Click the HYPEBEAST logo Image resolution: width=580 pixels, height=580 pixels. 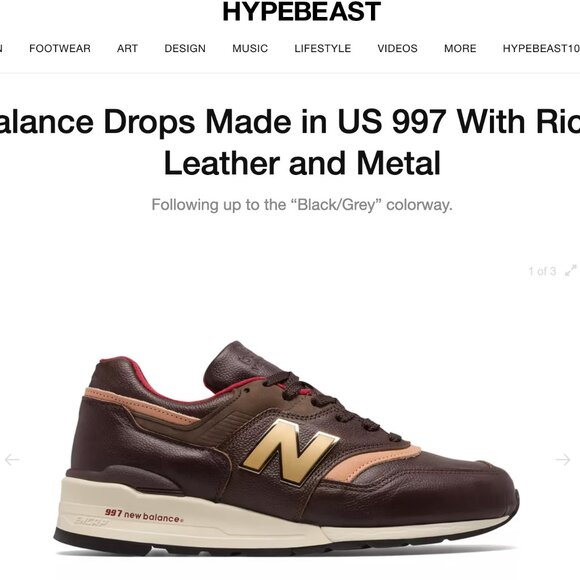[301, 12]
